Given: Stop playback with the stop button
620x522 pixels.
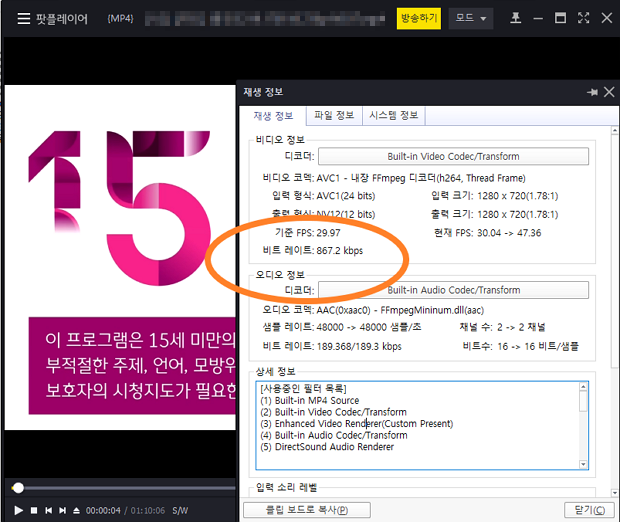Looking at the screenshot, I should click(34, 511).
